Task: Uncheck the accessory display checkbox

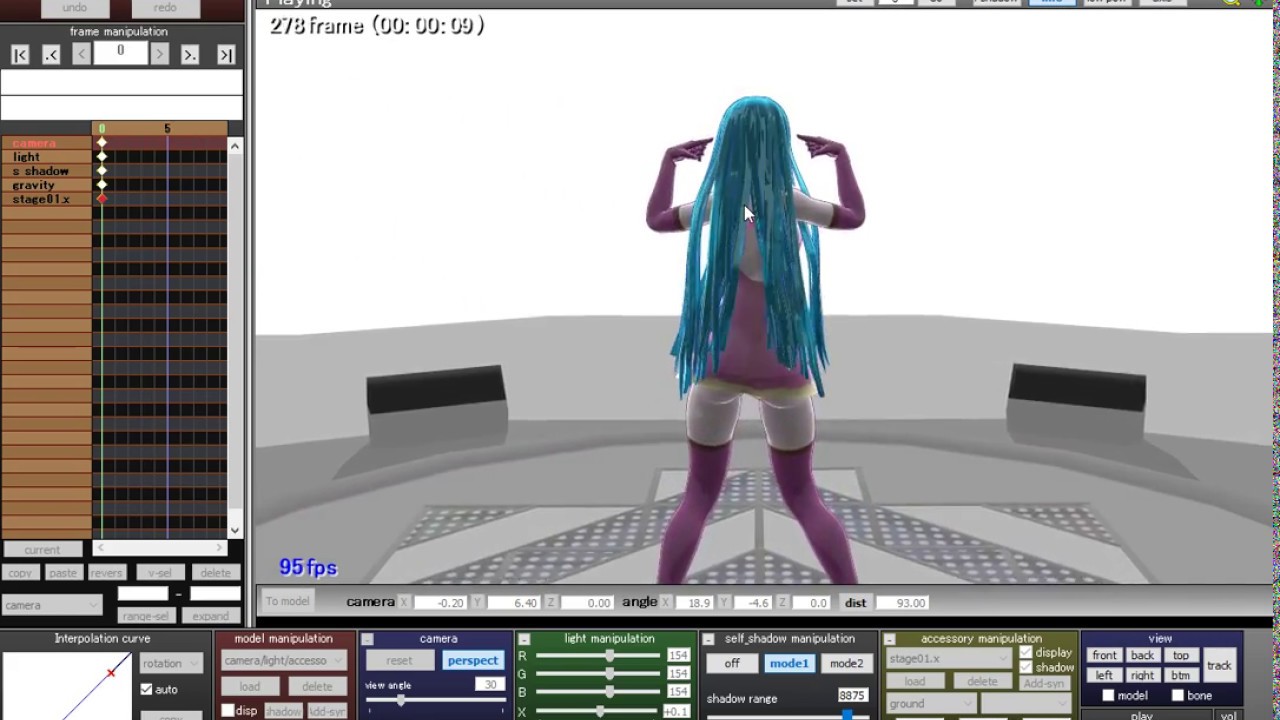Action: tap(1025, 653)
